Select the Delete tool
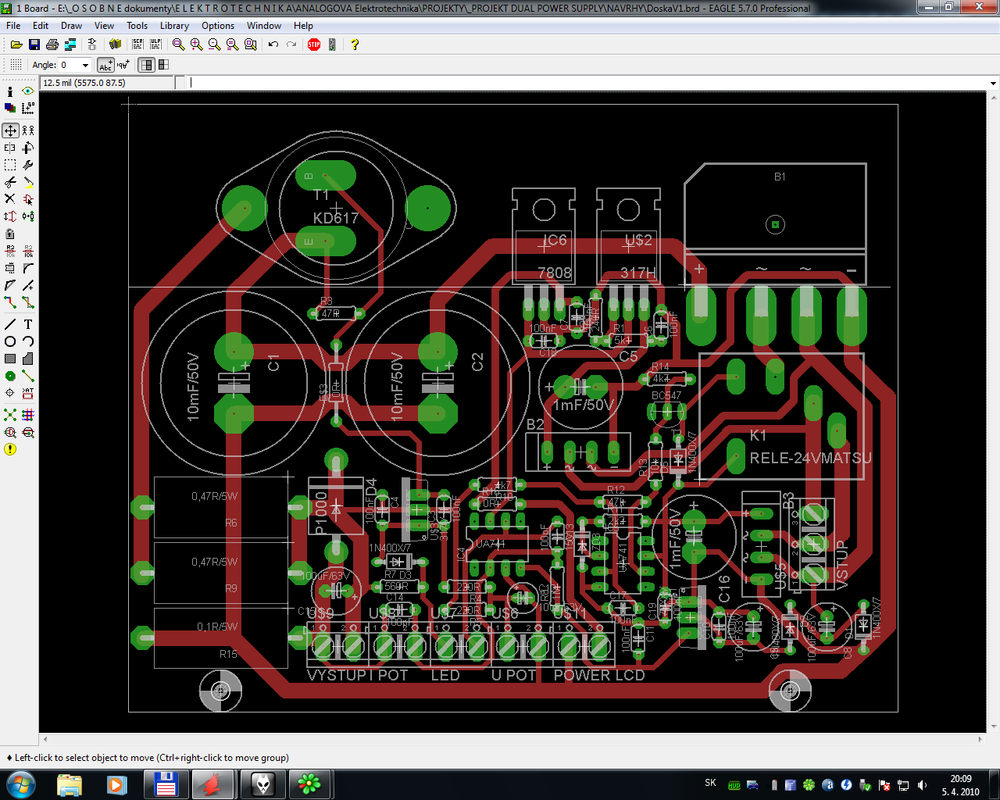 coord(10,199)
